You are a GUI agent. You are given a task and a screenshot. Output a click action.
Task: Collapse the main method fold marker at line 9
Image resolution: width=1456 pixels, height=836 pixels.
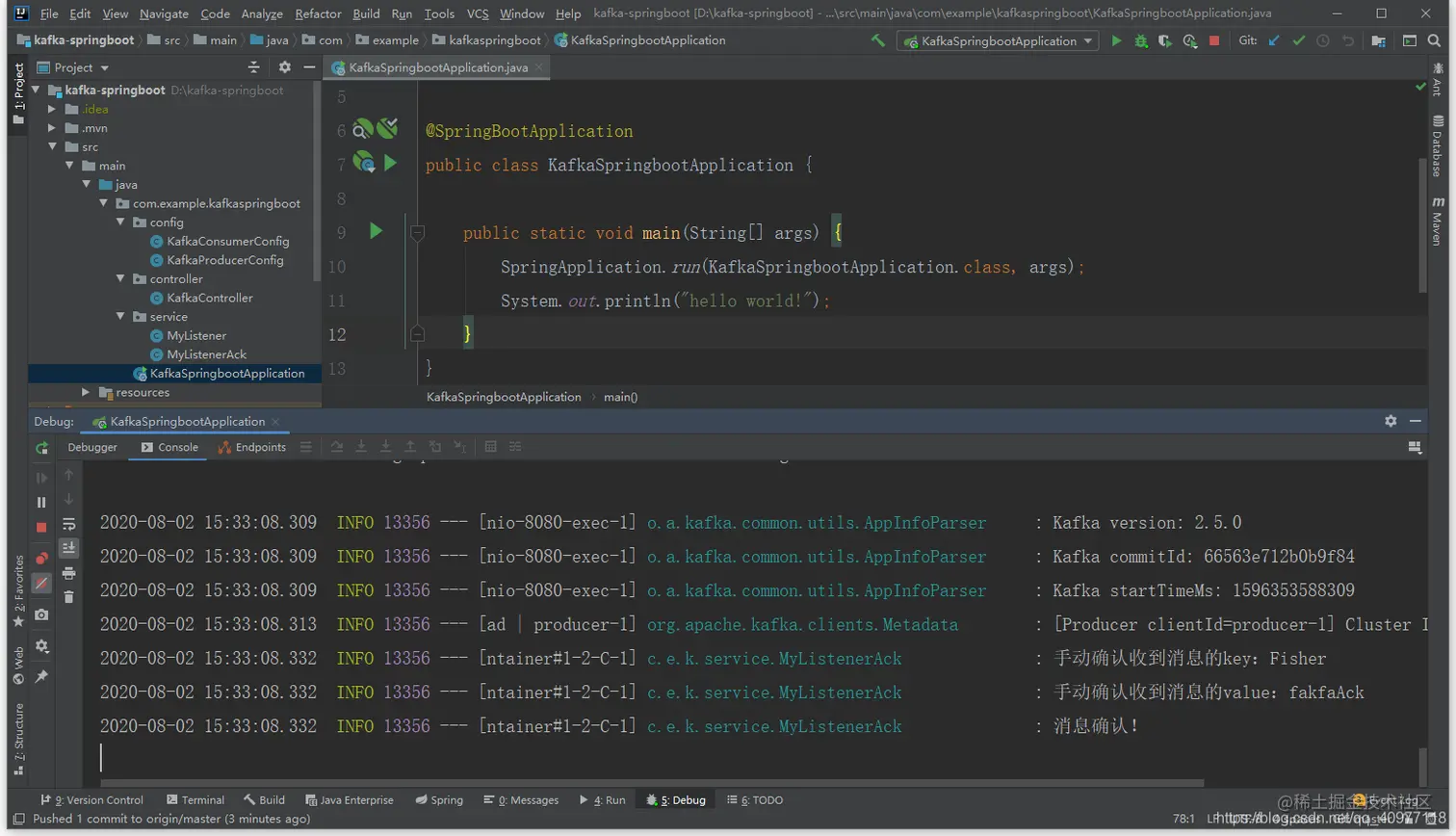point(417,232)
